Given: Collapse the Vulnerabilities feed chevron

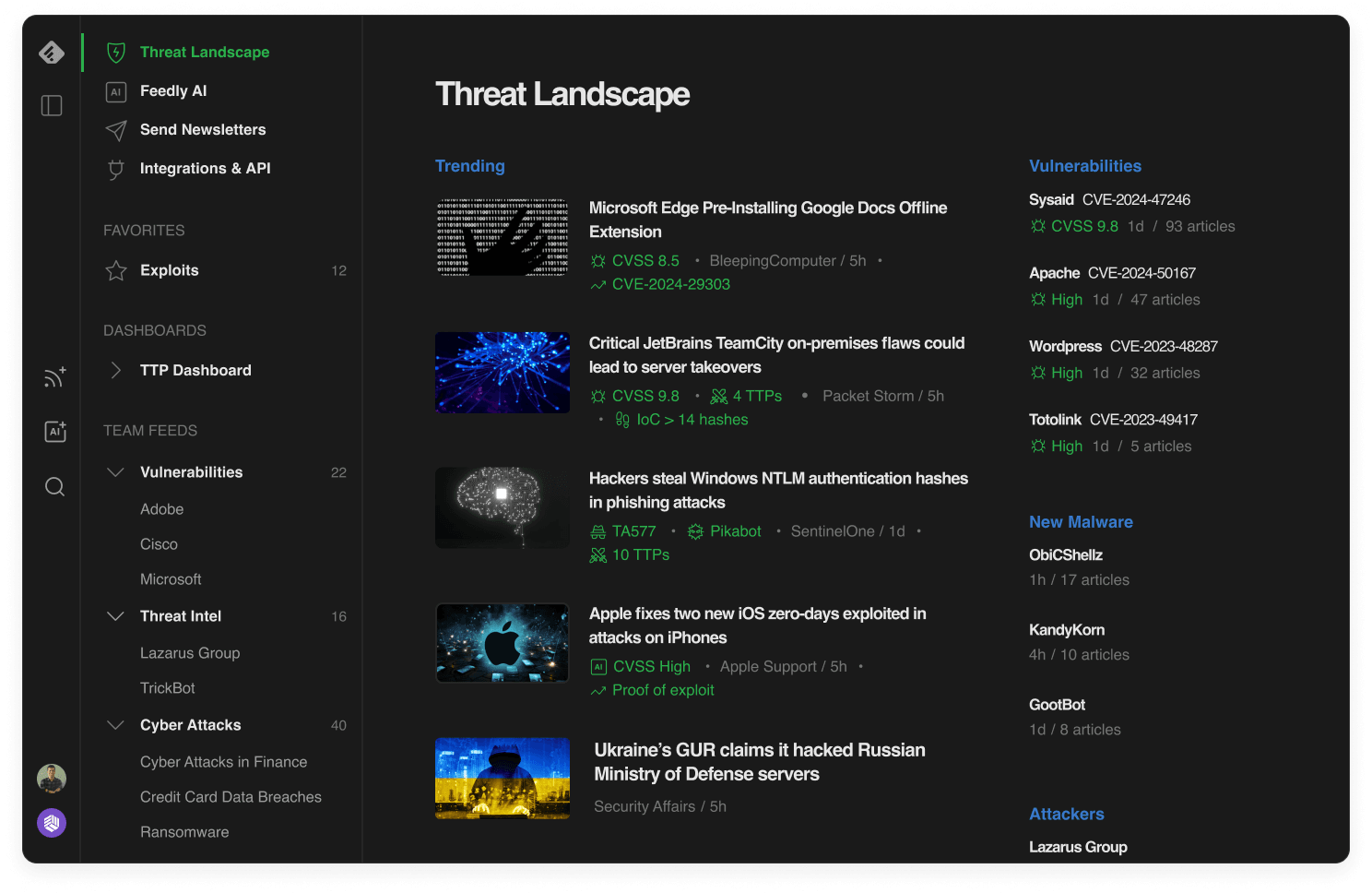Looking at the screenshot, I should click(x=115, y=472).
